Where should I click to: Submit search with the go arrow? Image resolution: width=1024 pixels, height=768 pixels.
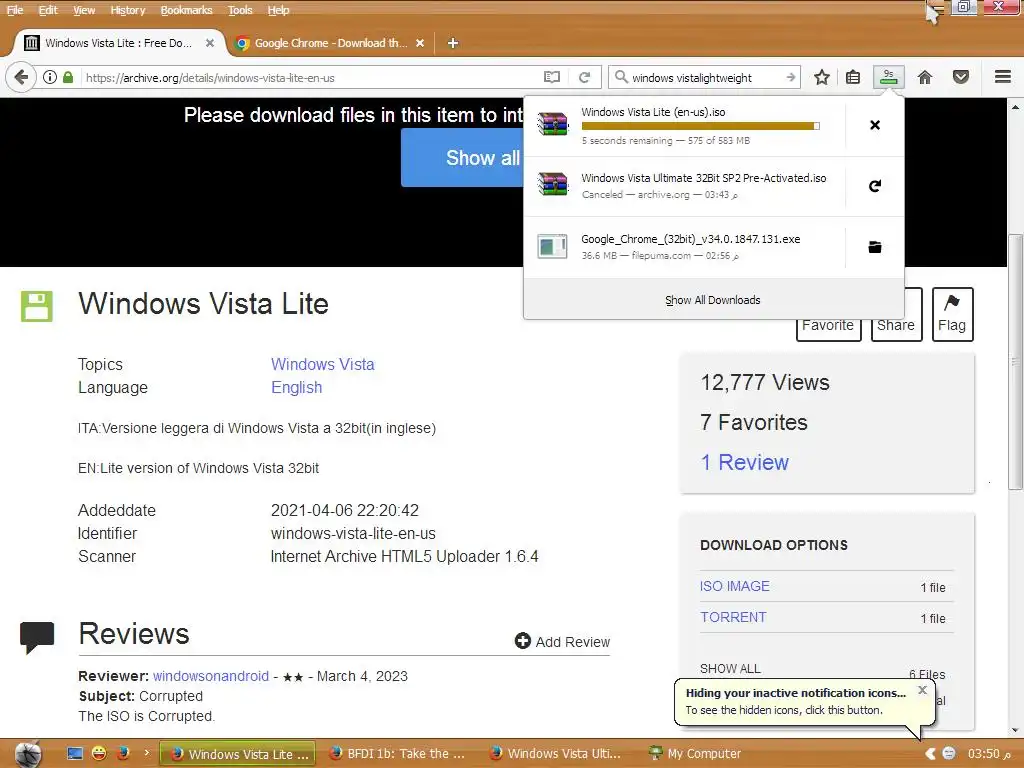(x=790, y=77)
